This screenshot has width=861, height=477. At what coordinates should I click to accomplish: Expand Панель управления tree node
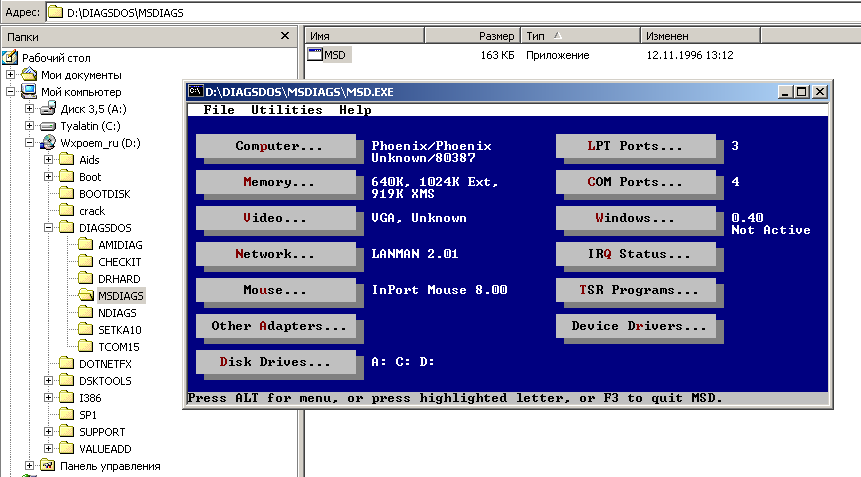(30, 465)
